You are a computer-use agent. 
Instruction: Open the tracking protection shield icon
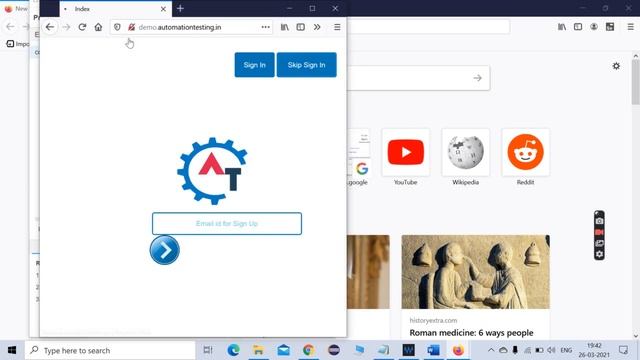point(117,27)
